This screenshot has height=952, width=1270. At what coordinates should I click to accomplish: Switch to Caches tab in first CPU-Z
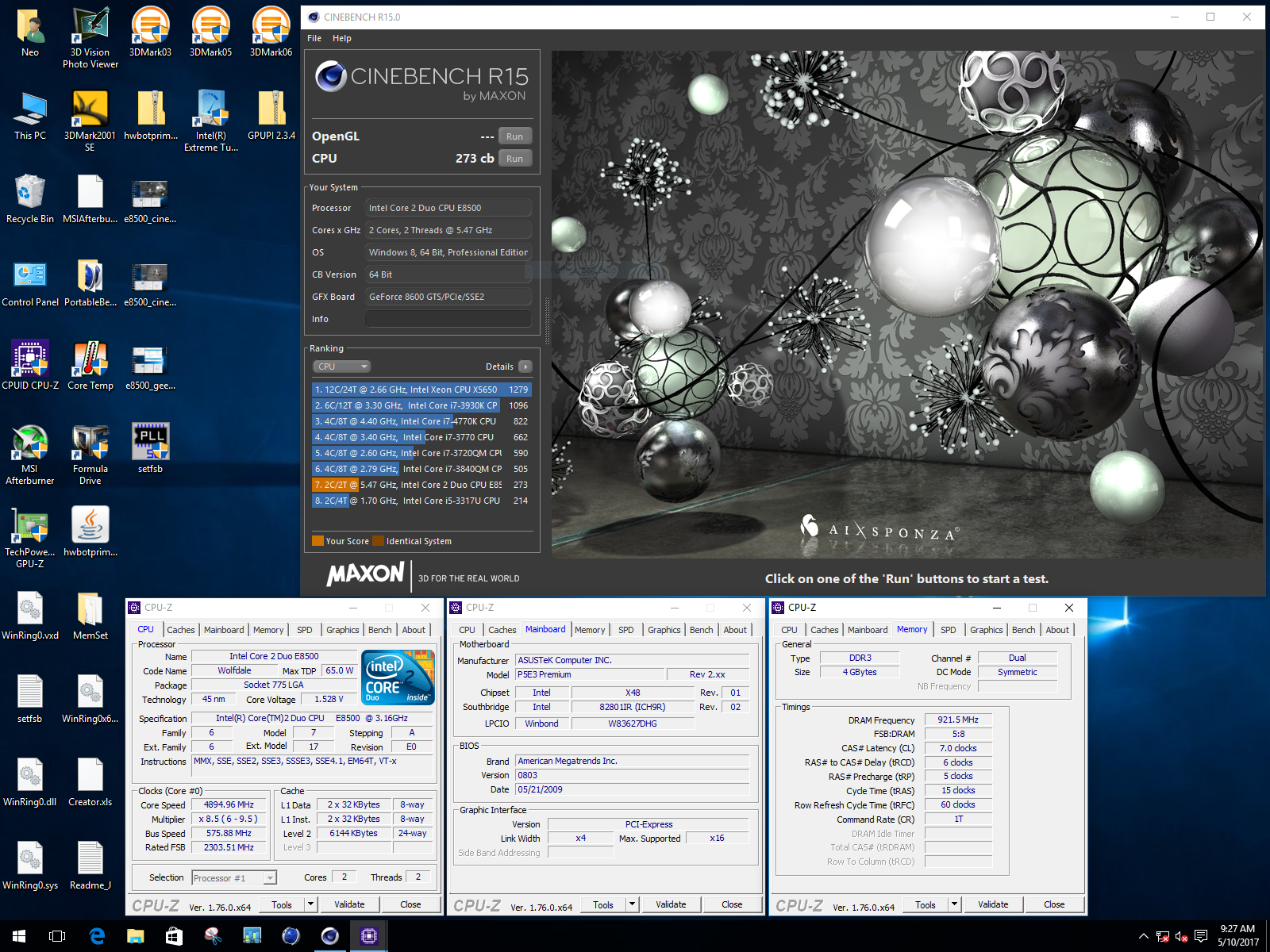(181, 630)
